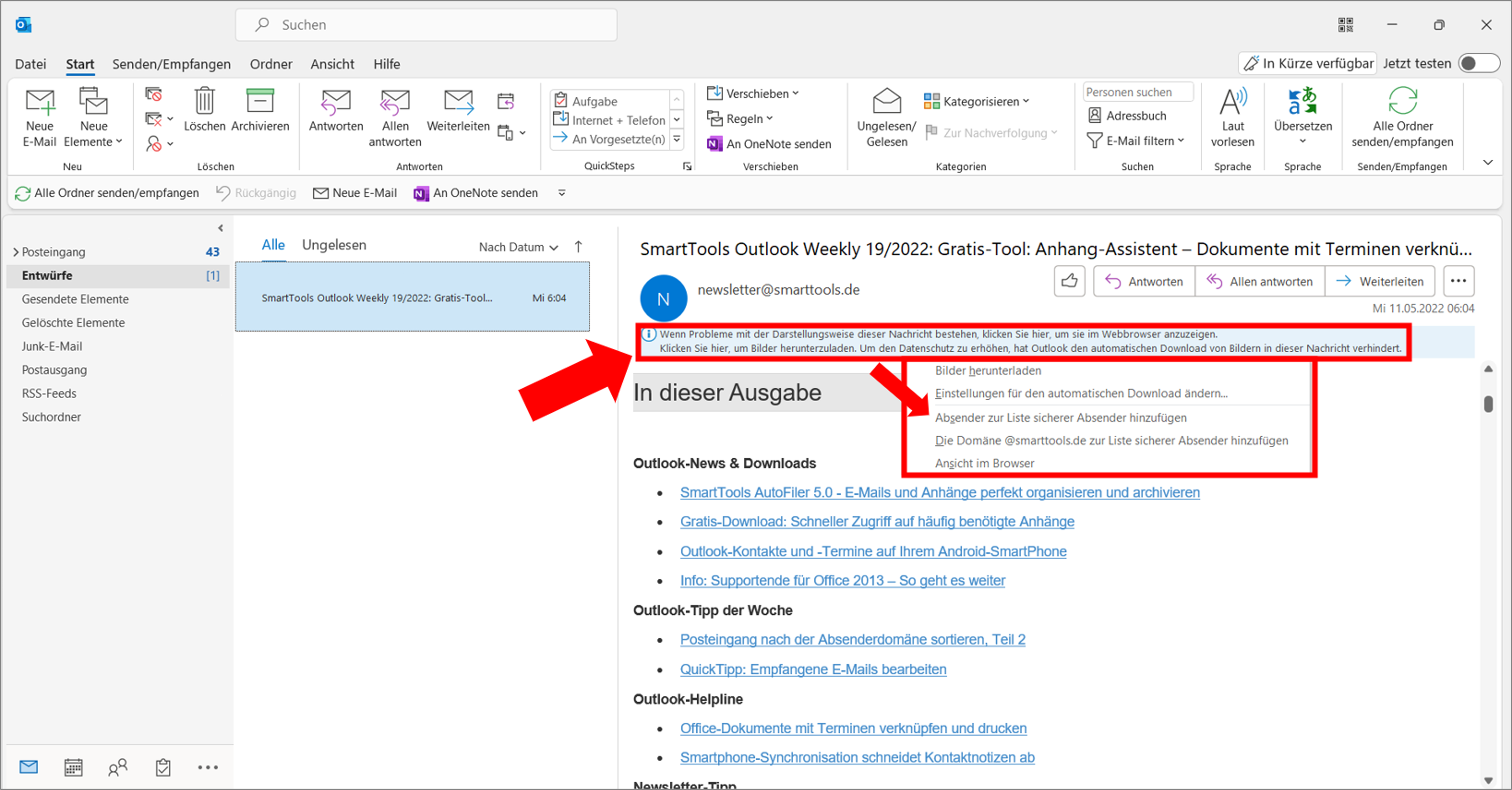
Task: Click the sender avatar N
Action: point(663,298)
